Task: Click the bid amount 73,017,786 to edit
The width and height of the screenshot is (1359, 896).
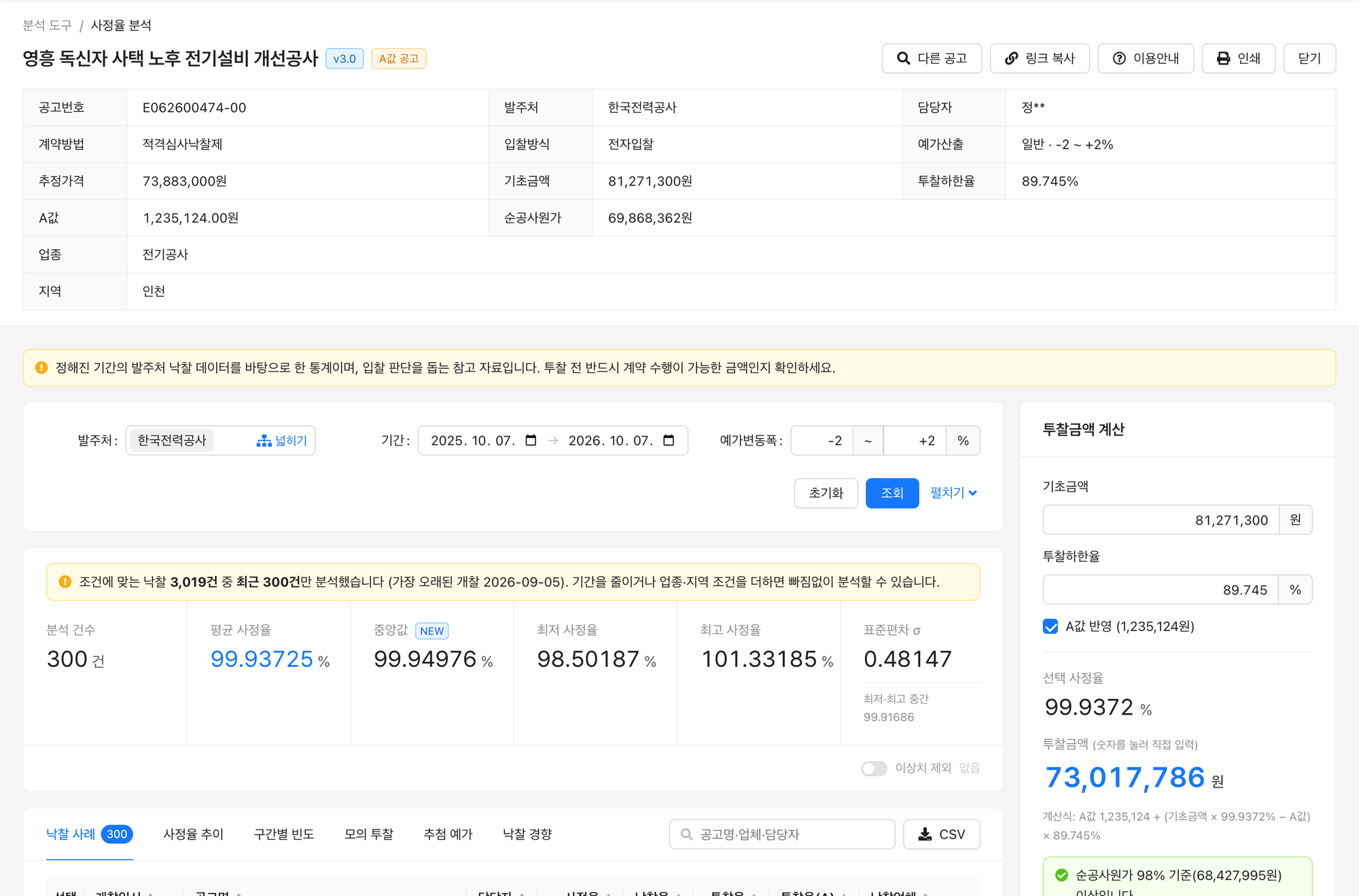Action: 1125,778
